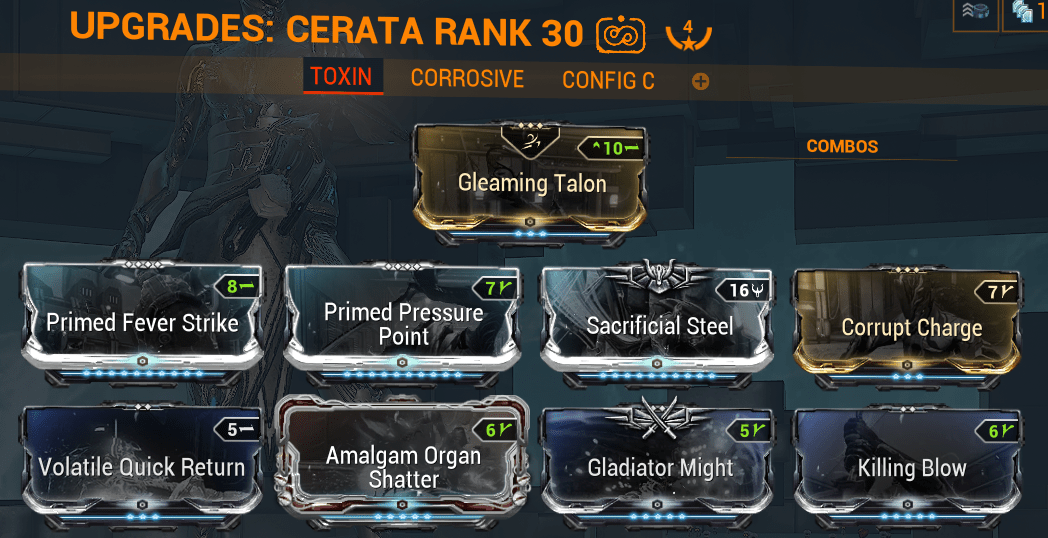Screen dimensions: 1048x538
Task: Select the Gleaming Talon stance mod
Action: (531, 182)
